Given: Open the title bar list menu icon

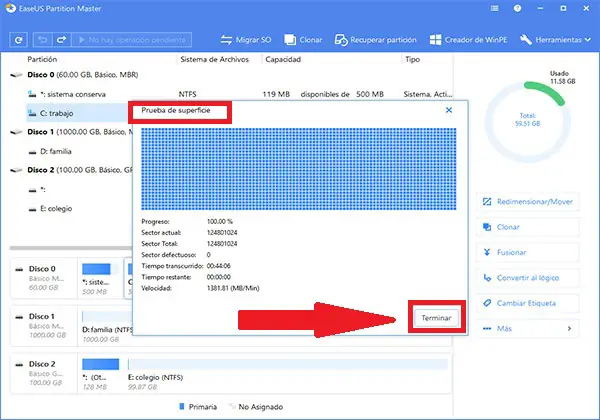Looking at the screenshot, I should [x=494, y=8].
